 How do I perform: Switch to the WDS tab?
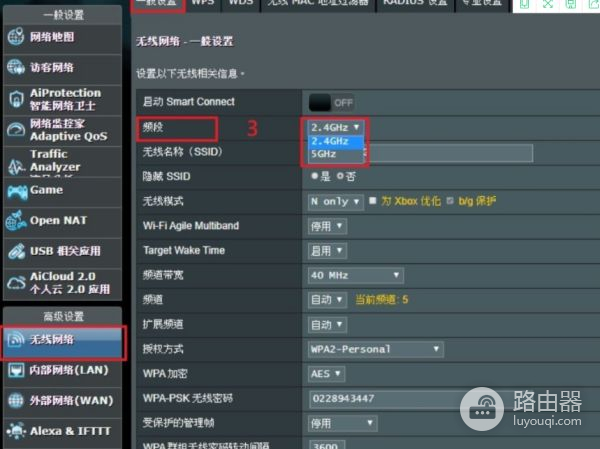pos(241,4)
